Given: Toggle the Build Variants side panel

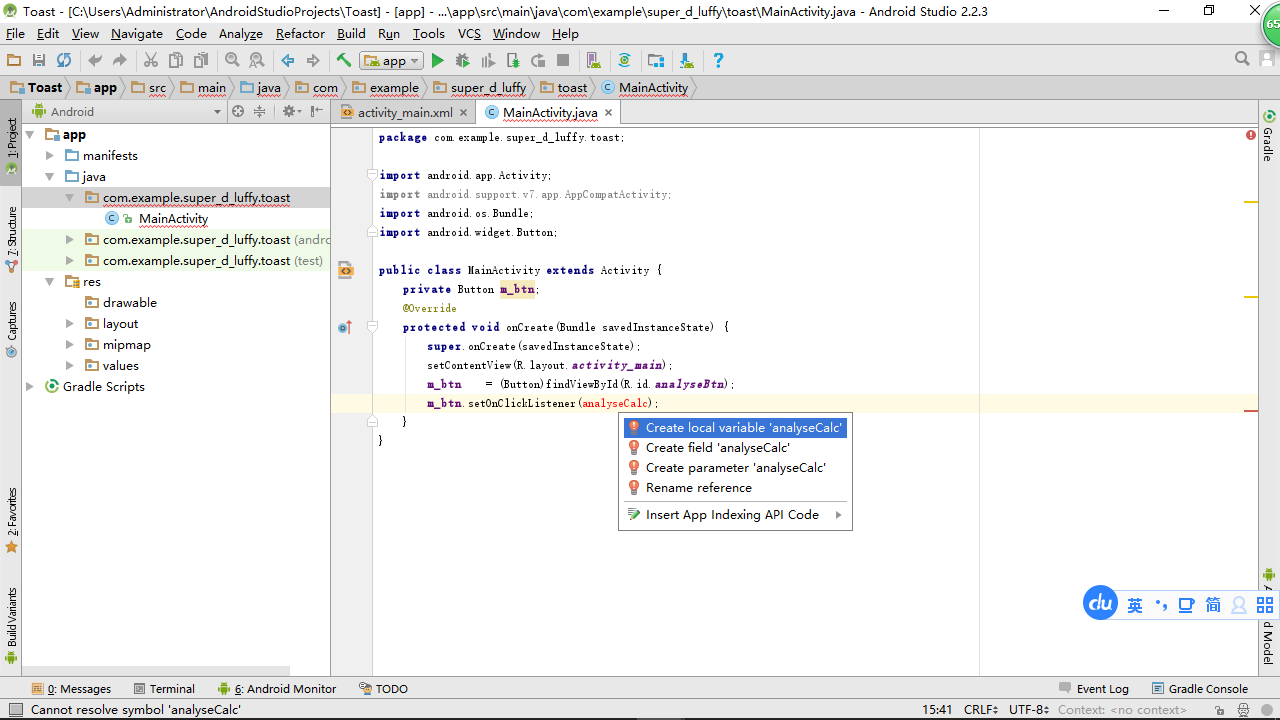Looking at the screenshot, I should coord(12,625).
